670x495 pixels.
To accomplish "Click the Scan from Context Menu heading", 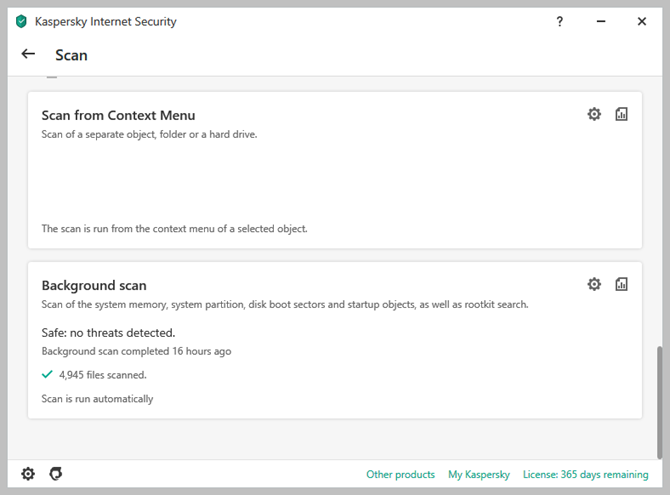I will click(118, 115).
